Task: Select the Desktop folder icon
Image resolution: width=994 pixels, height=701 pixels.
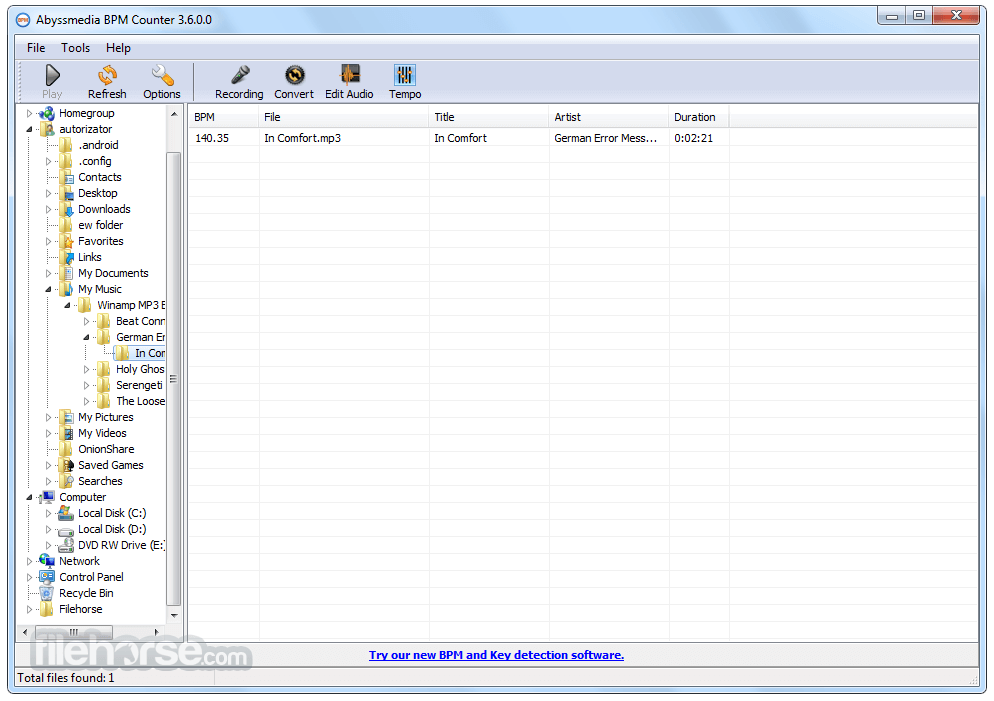Action: tap(67, 193)
